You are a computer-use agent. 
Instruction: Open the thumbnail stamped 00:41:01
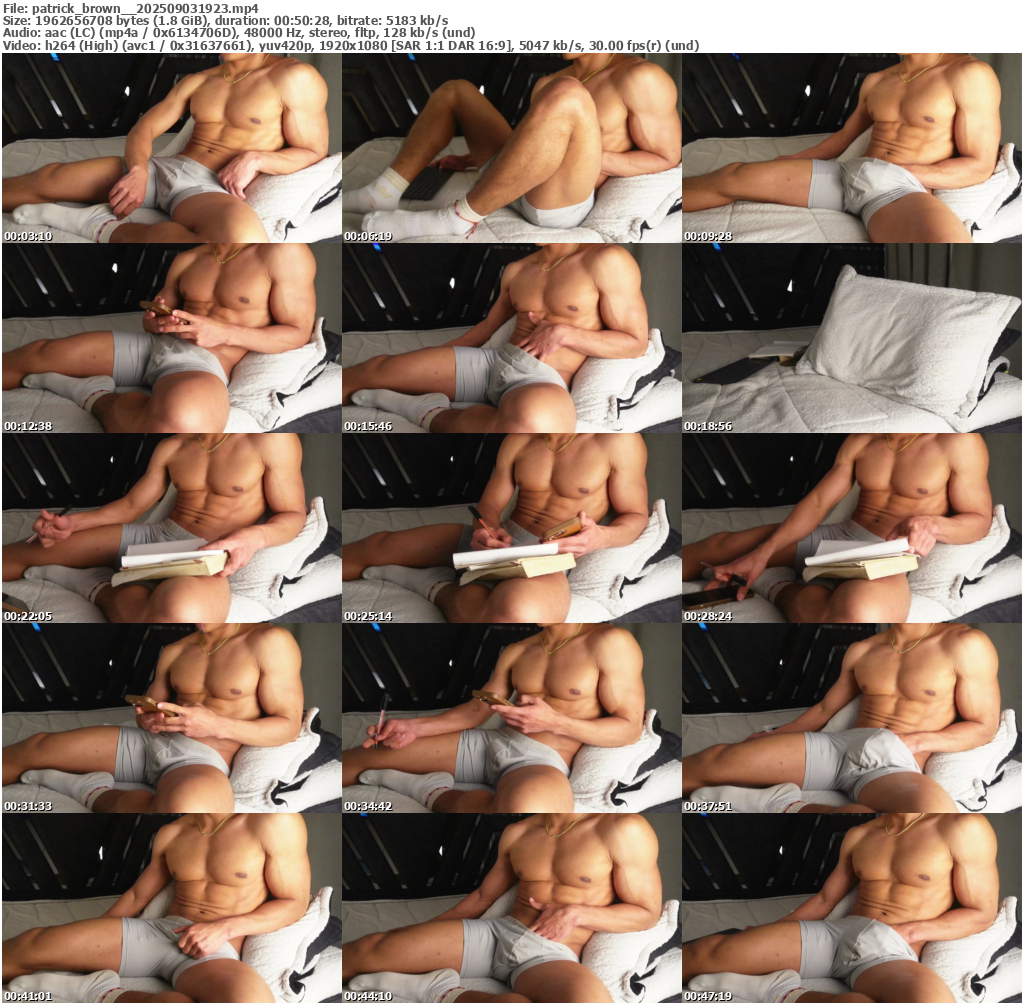point(172,908)
